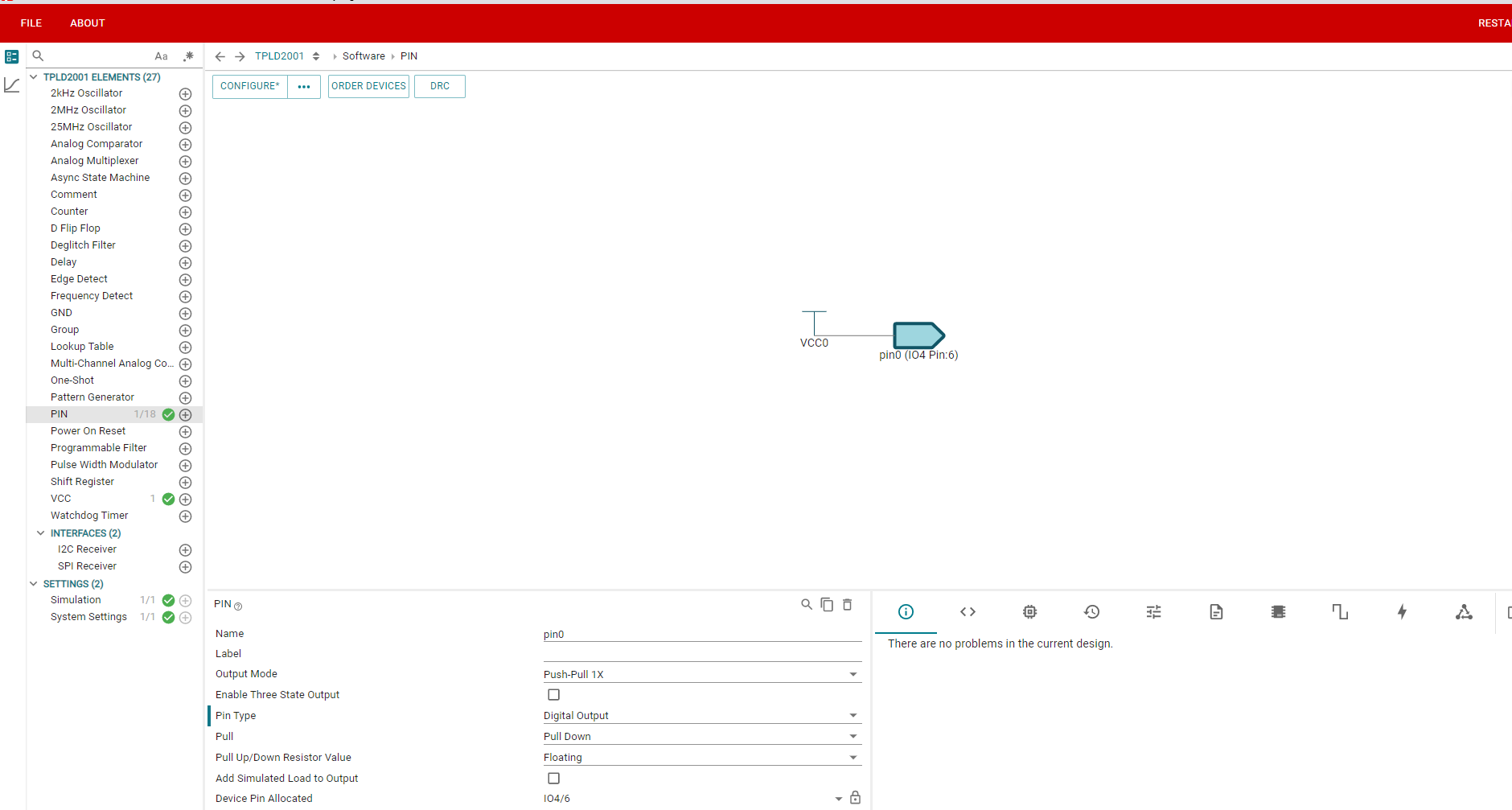Screen dimensions: 1512x810
Task: Open the history clock icon tab
Action: (x=1091, y=612)
